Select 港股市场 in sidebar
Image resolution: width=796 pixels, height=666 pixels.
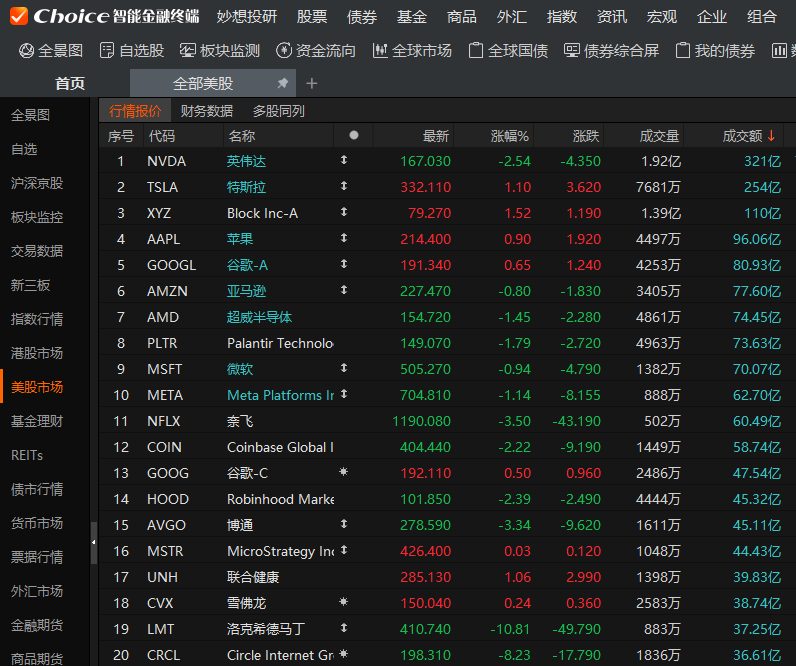pyautogui.click(x=37, y=353)
